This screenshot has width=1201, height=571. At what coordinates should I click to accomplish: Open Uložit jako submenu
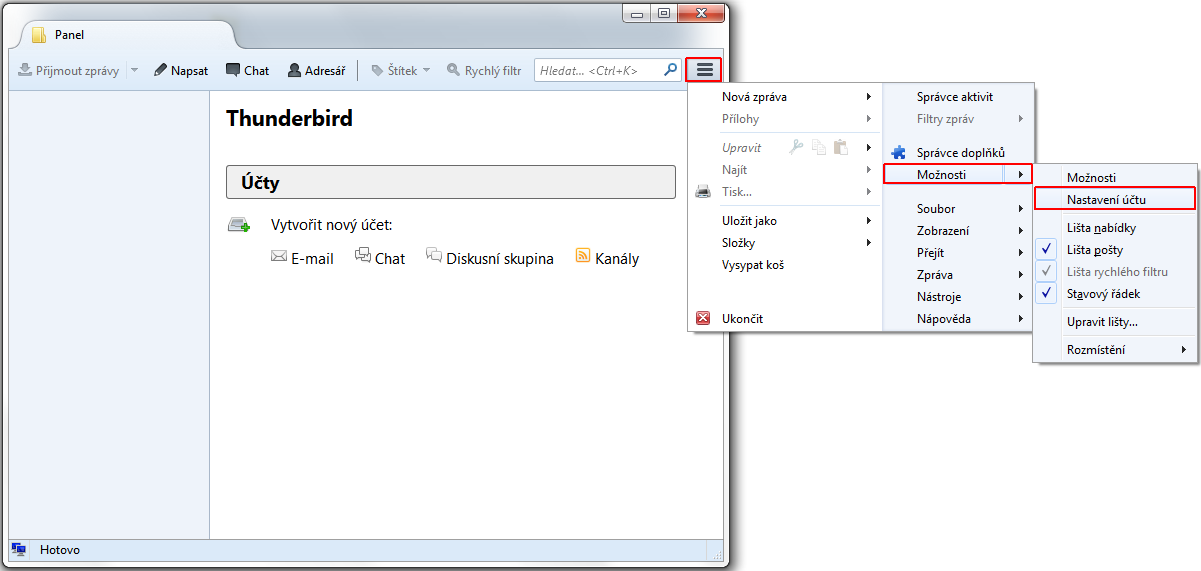click(x=785, y=221)
